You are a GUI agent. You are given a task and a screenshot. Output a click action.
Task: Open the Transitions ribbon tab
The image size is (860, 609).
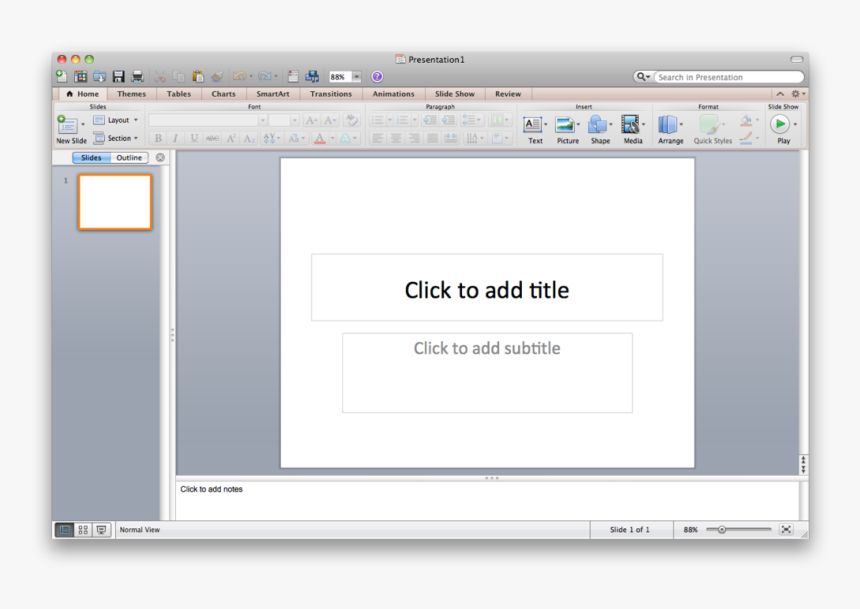330,94
